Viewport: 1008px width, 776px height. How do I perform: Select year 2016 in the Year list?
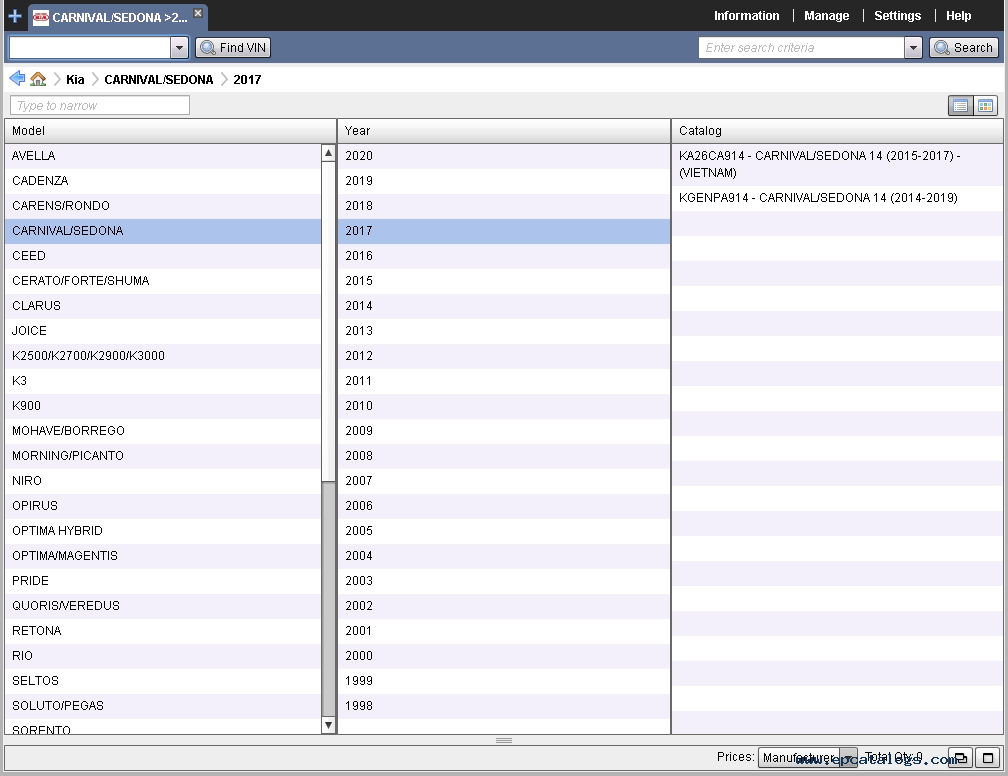(504, 256)
